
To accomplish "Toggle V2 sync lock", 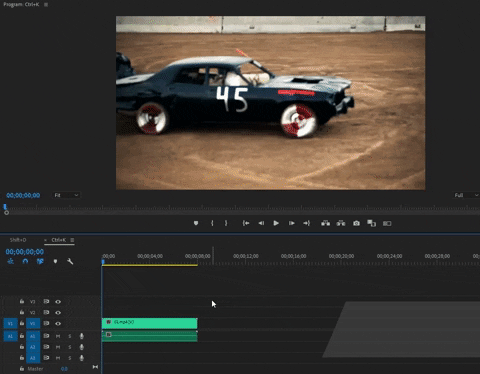I will point(46,312).
